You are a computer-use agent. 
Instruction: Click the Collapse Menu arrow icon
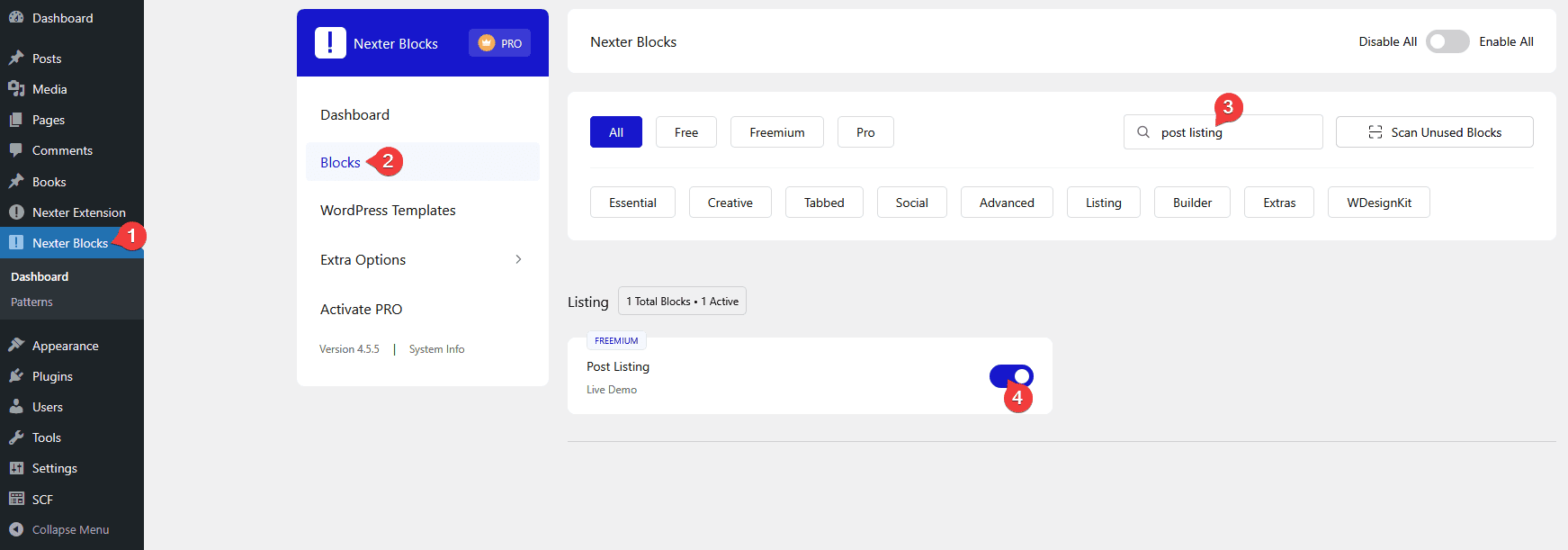16,529
